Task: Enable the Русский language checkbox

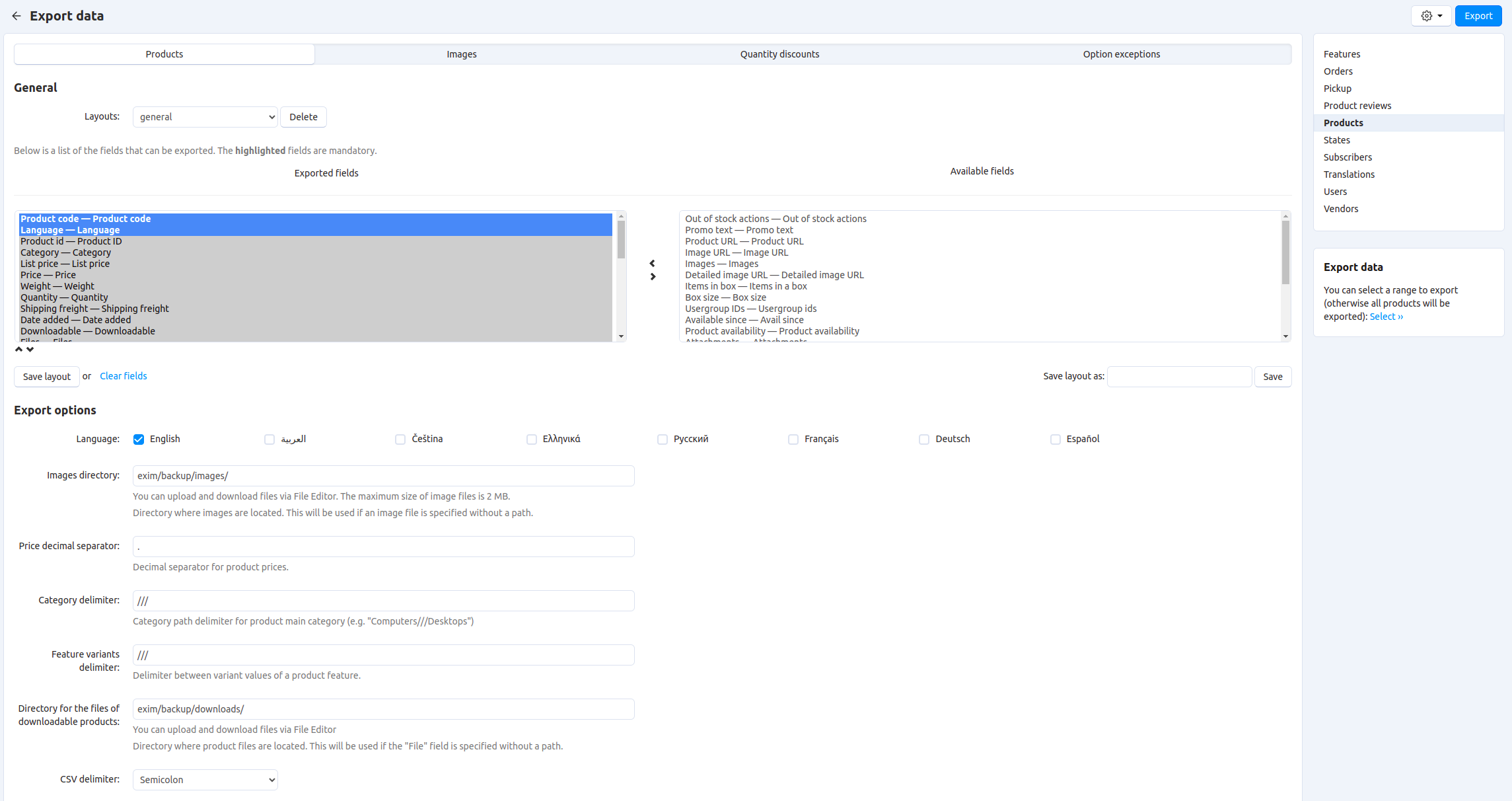Action: coord(663,439)
